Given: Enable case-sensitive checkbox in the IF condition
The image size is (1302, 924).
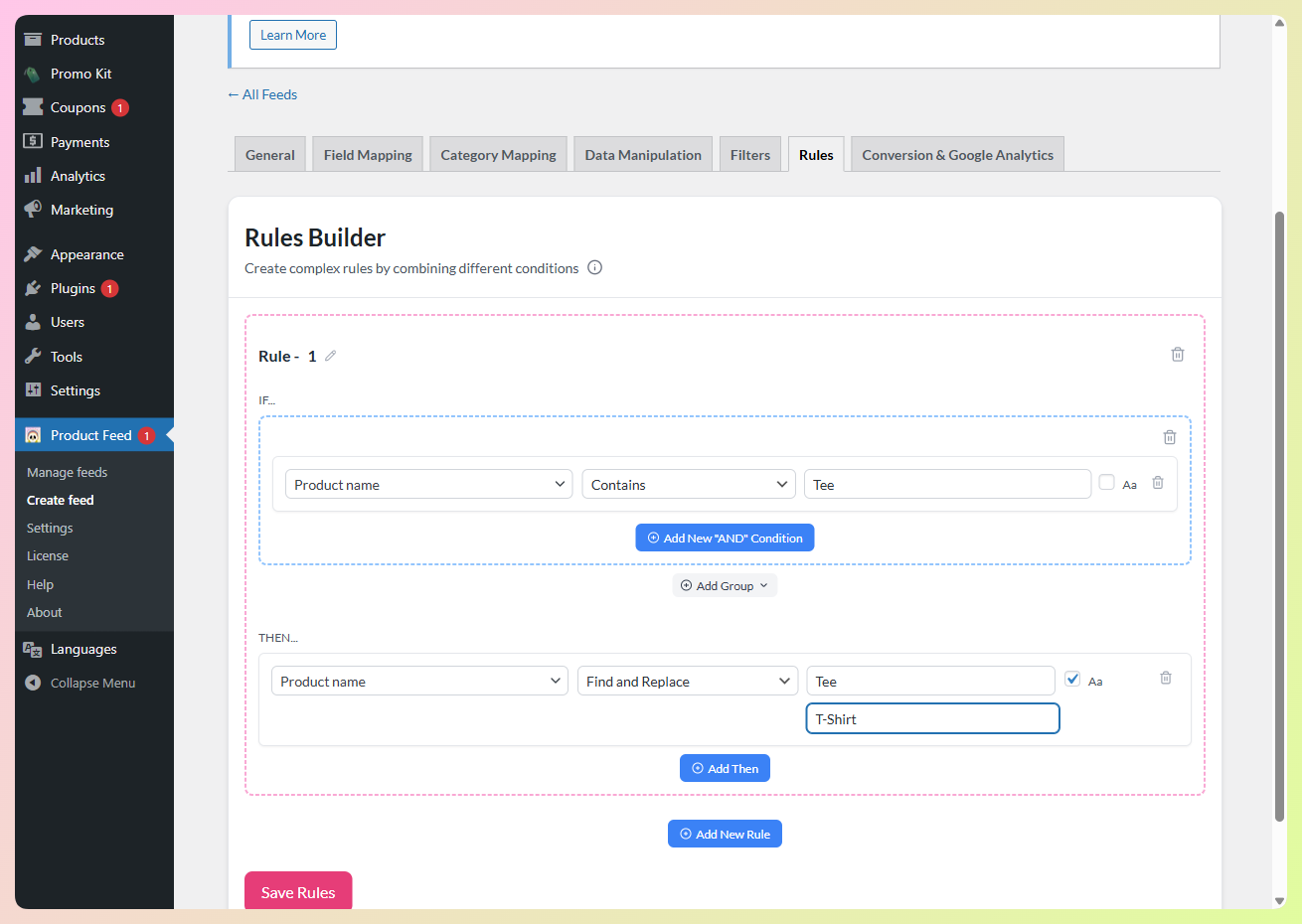Looking at the screenshot, I should point(1106,482).
